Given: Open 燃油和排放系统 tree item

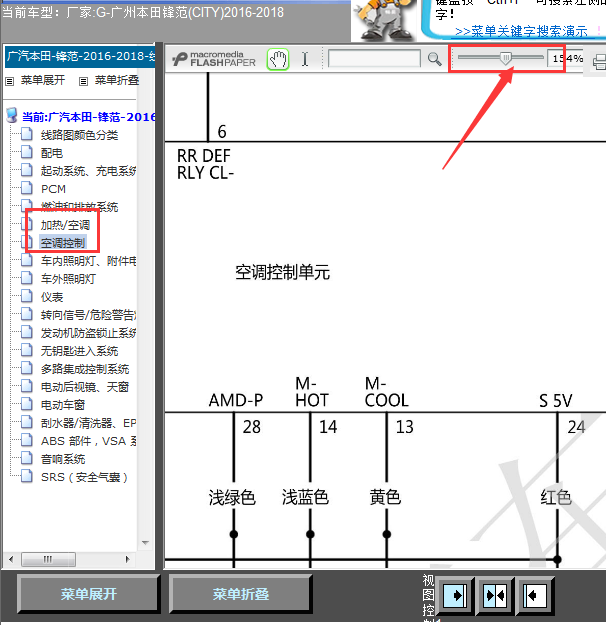Looking at the screenshot, I should click(x=79, y=207).
